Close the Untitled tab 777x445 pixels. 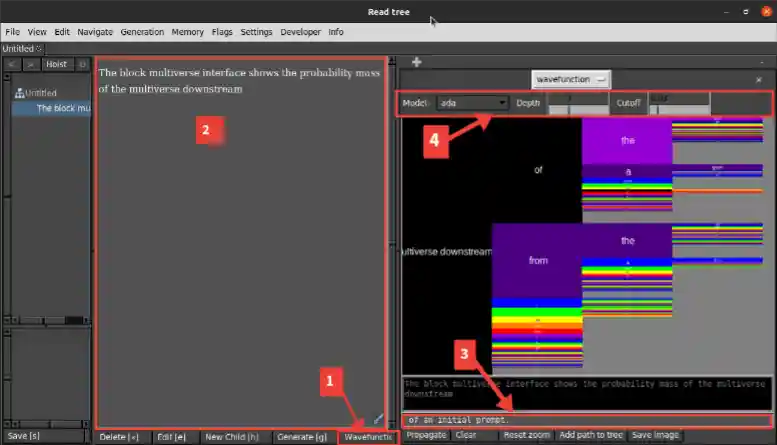[x=39, y=48]
